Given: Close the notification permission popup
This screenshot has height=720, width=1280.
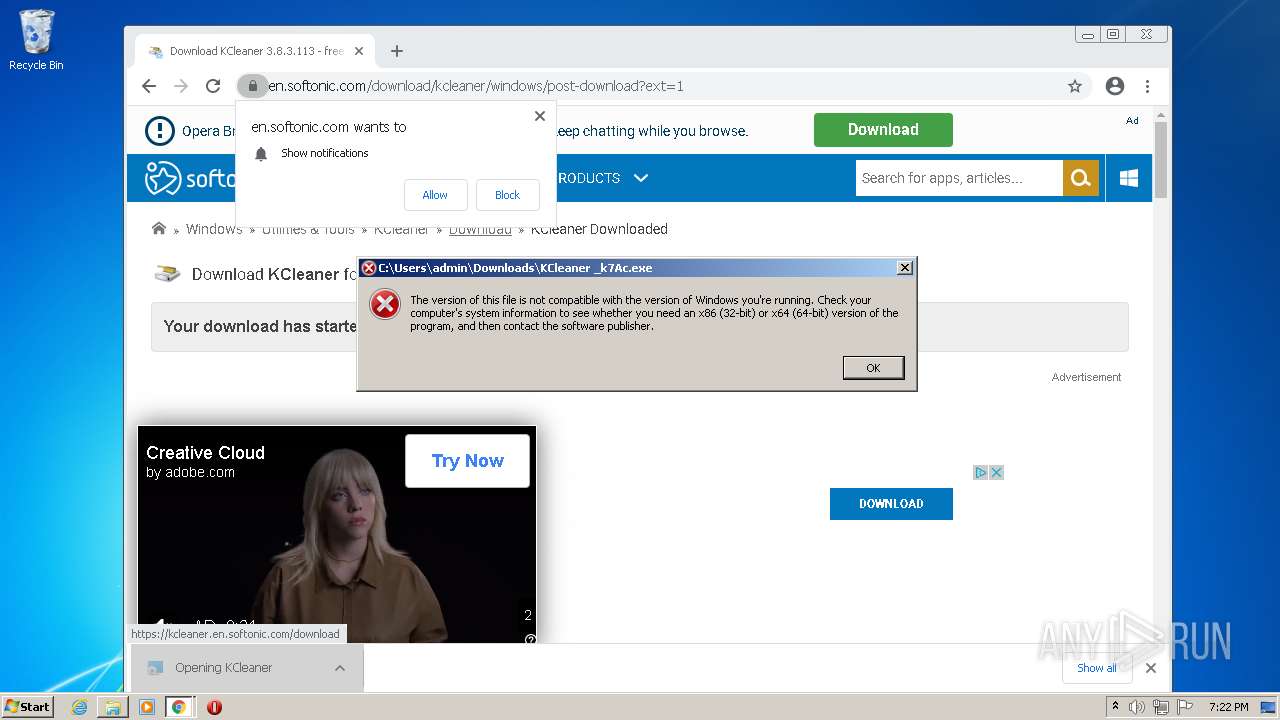Looking at the screenshot, I should click(x=540, y=116).
